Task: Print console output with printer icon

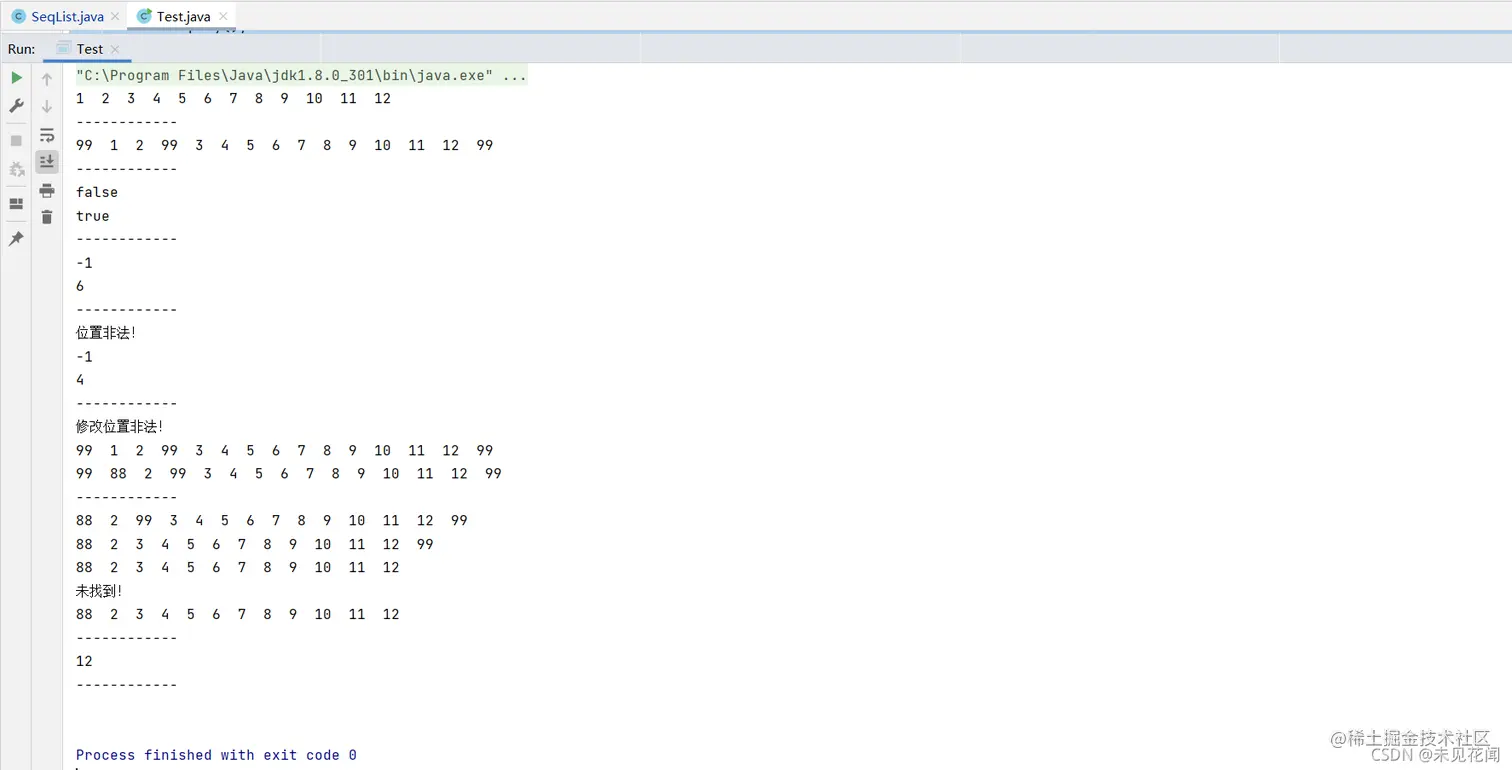Action: pos(47,190)
